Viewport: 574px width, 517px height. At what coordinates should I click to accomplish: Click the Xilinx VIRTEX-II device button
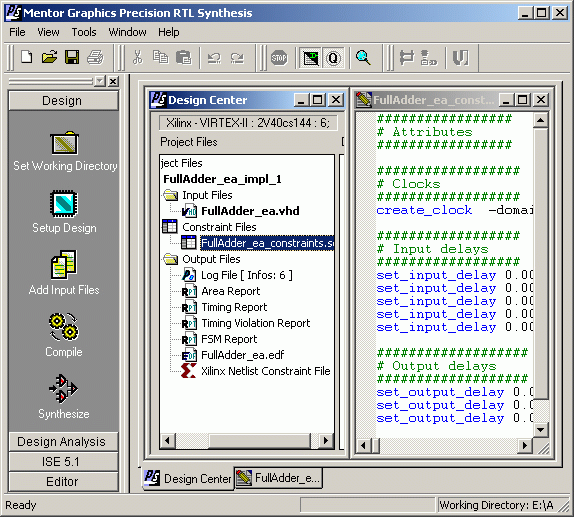[248, 123]
